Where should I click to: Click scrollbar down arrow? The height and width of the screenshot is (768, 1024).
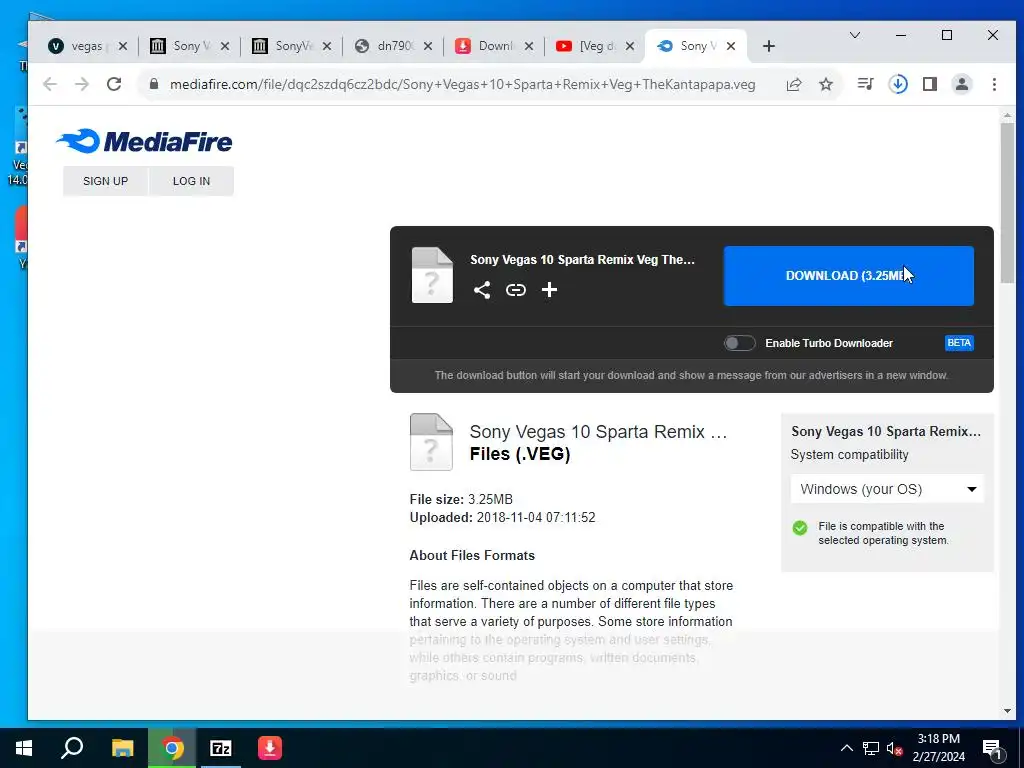(1007, 711)
